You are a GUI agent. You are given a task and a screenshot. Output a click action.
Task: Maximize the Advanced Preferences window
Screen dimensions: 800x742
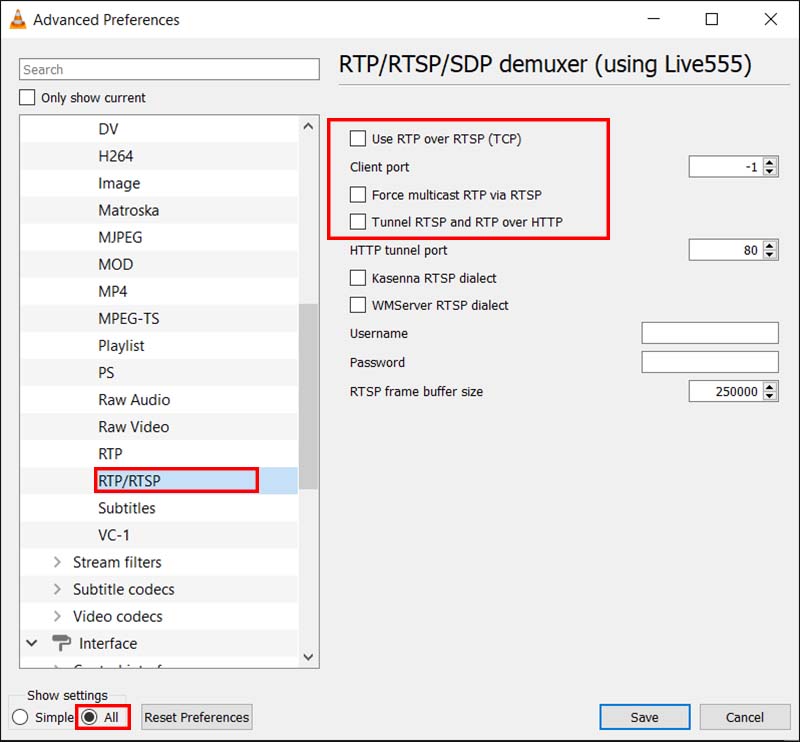(x=712, y=19)
